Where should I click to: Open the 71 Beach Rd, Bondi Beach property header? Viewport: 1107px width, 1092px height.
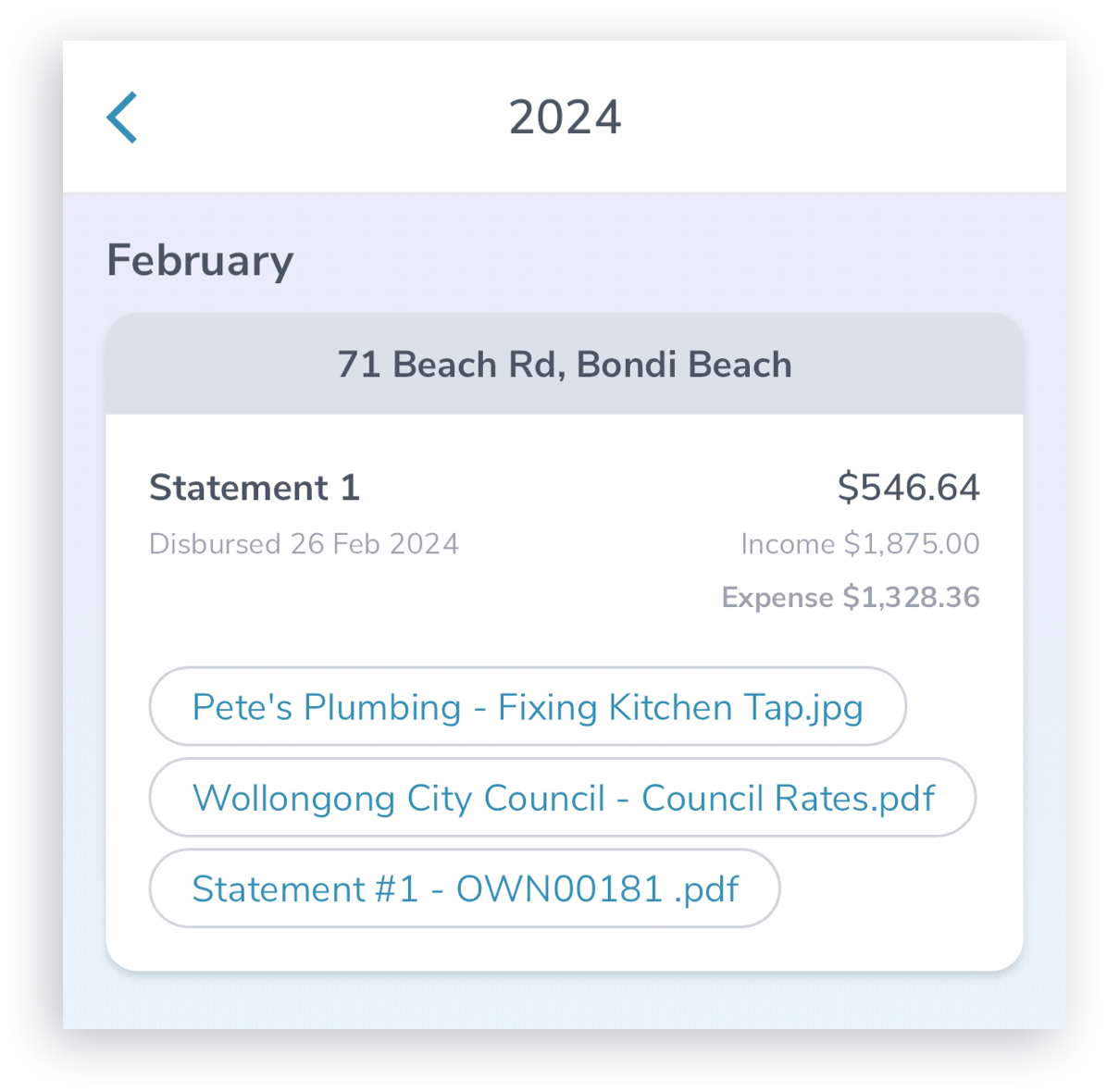tap(564, 365)
